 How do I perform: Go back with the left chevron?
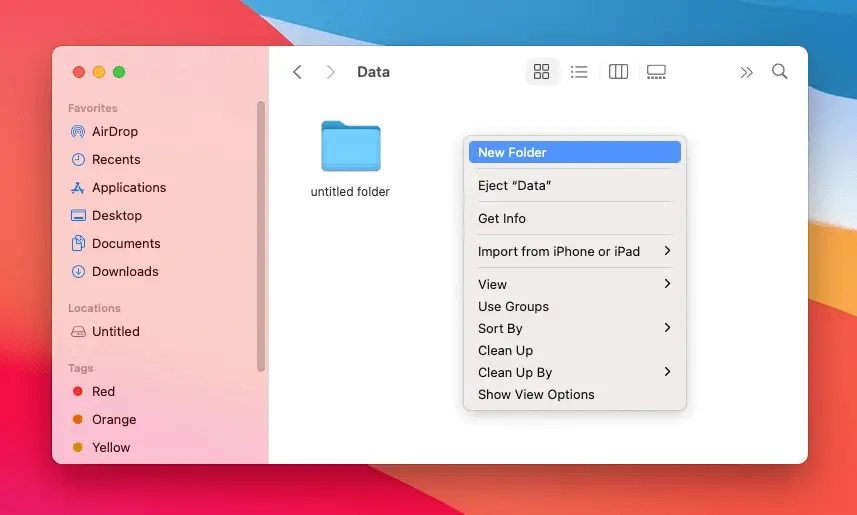pyautogui.click(x=297, y=72)
